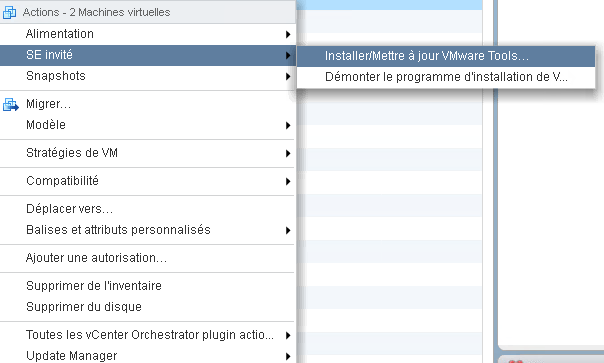Choose Démonter le programme d'installation entry
604x363 pixels.
click(446, 77)
